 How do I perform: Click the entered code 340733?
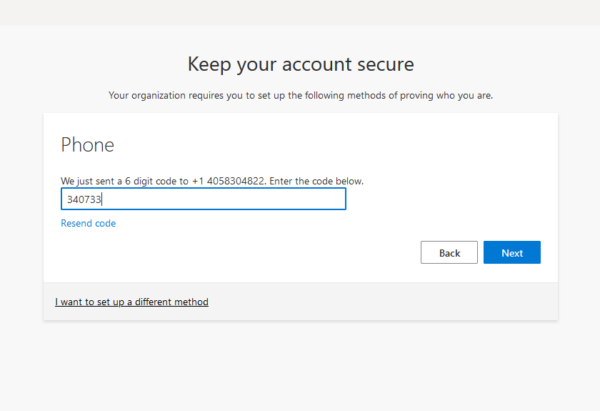(x=84, y=200)
